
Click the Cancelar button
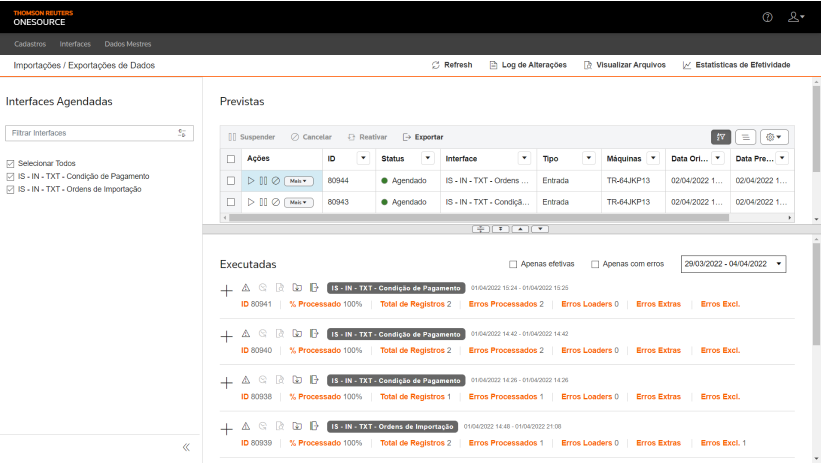coord(311,137)
